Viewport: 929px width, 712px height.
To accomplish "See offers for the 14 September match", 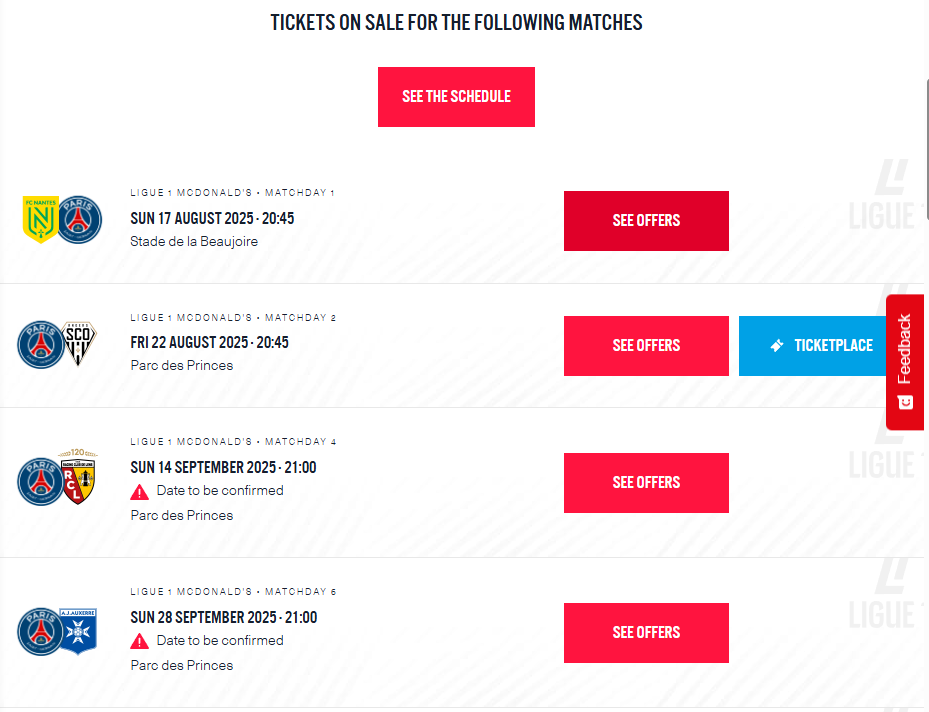I will point(646,483).
